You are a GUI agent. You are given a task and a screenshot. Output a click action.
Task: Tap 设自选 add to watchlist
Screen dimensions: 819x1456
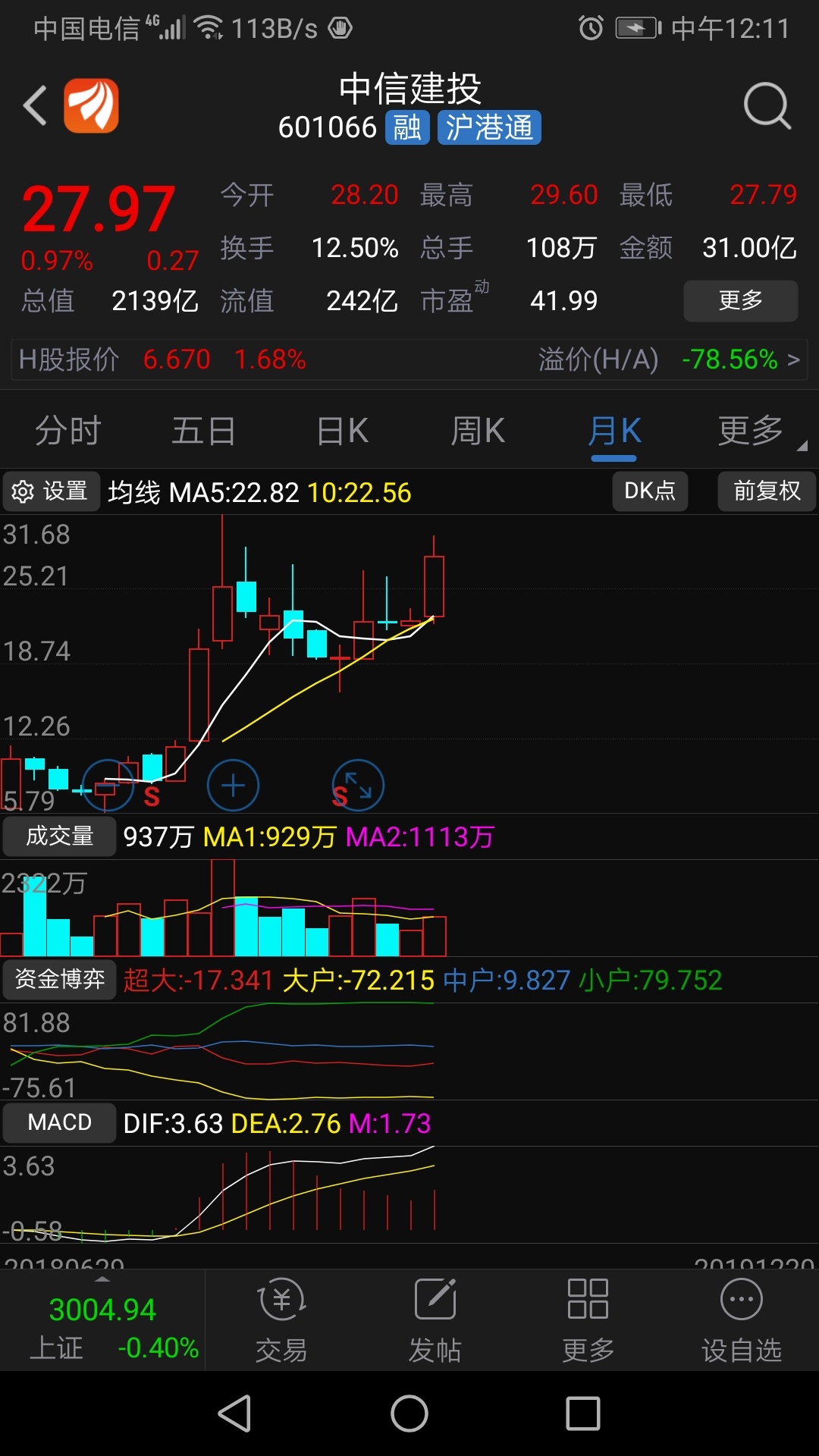coord(741,1319)
